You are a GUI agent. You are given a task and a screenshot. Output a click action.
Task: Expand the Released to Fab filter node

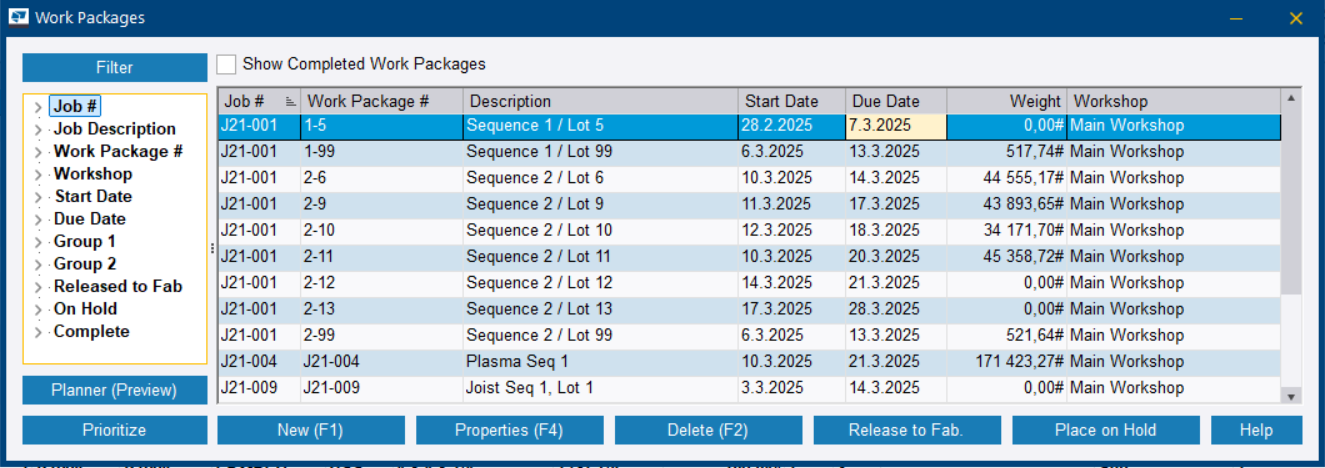[37, 287]
